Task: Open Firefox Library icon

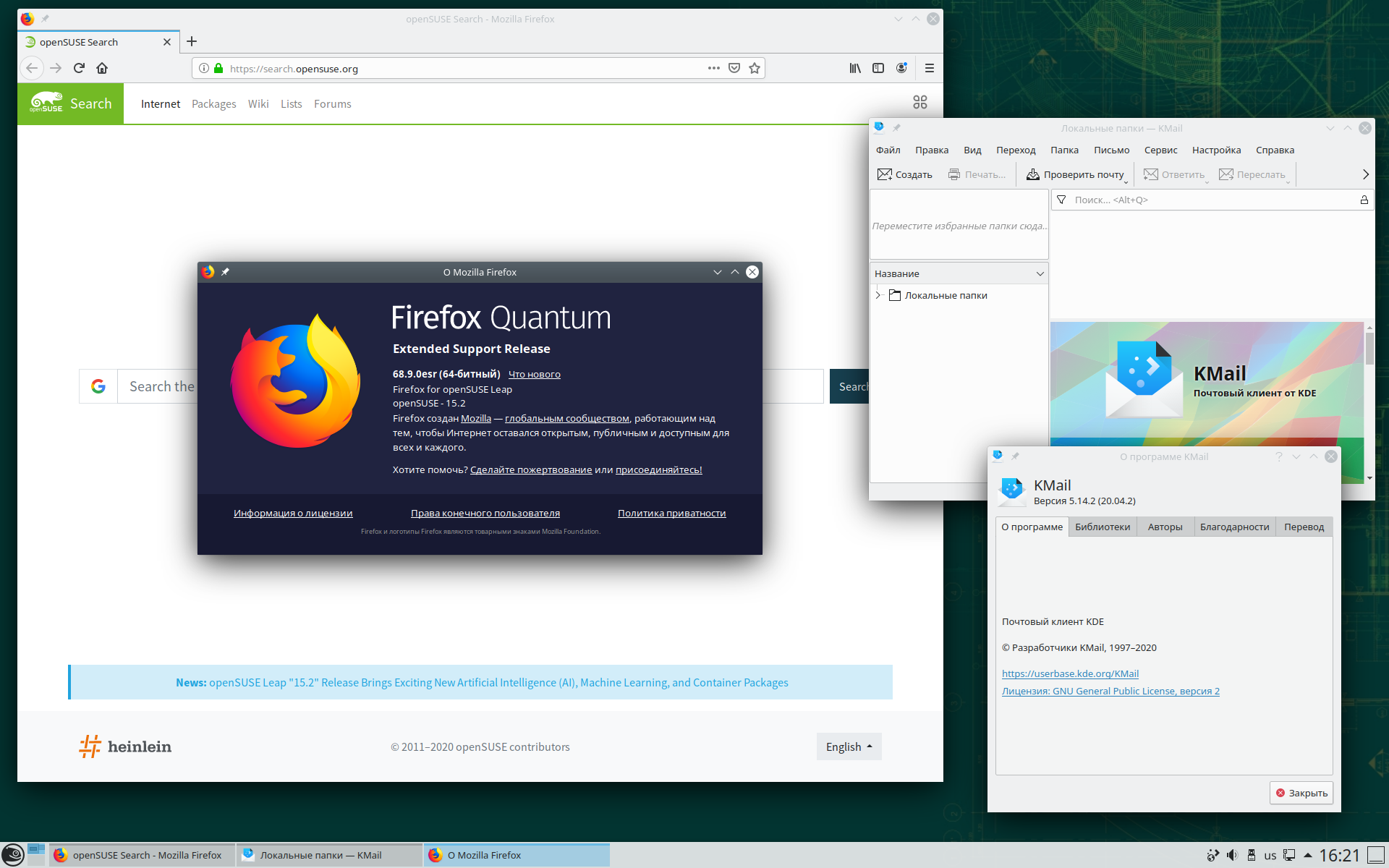Action: tap(855, 68)
